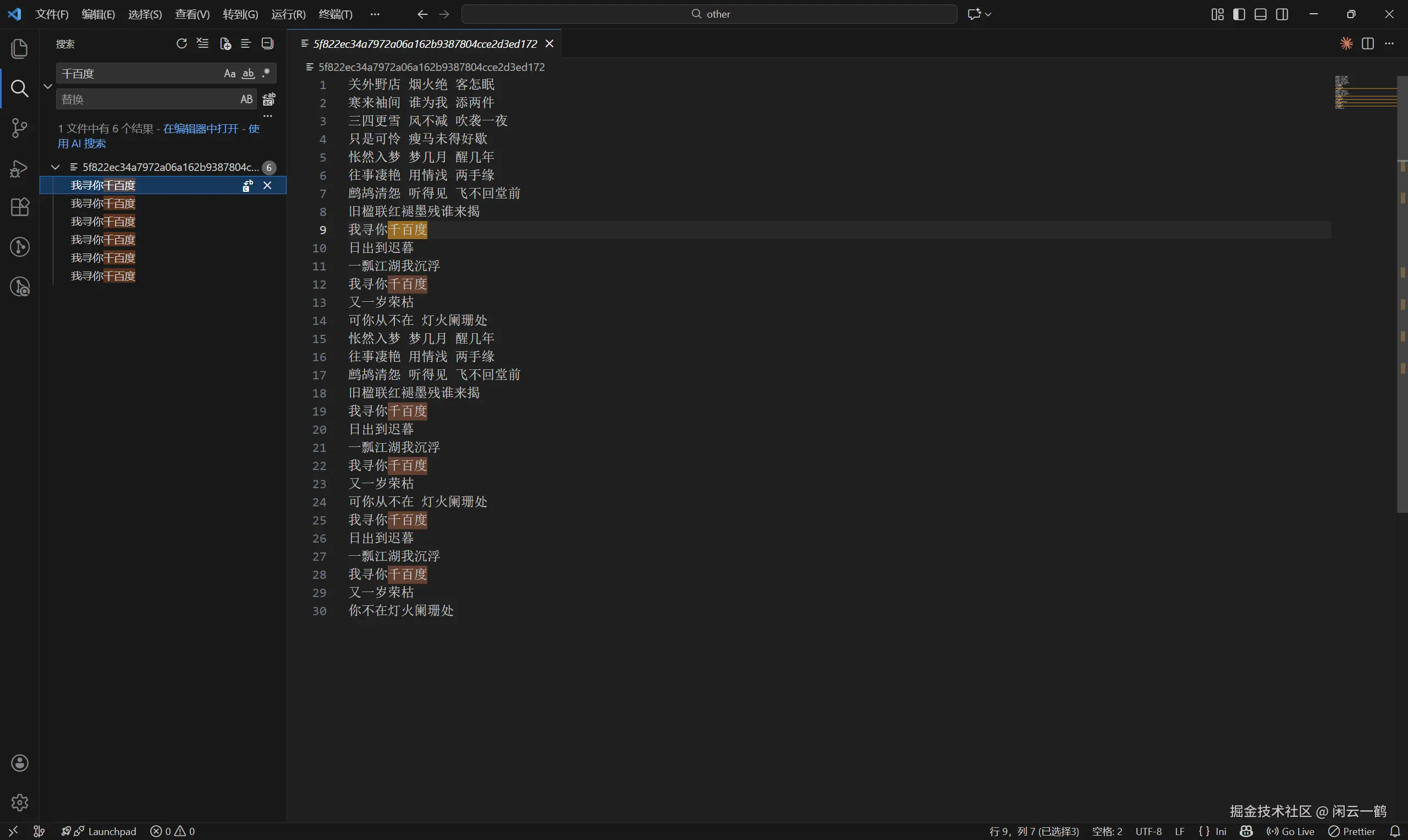Click the Replace All icon

269,100
